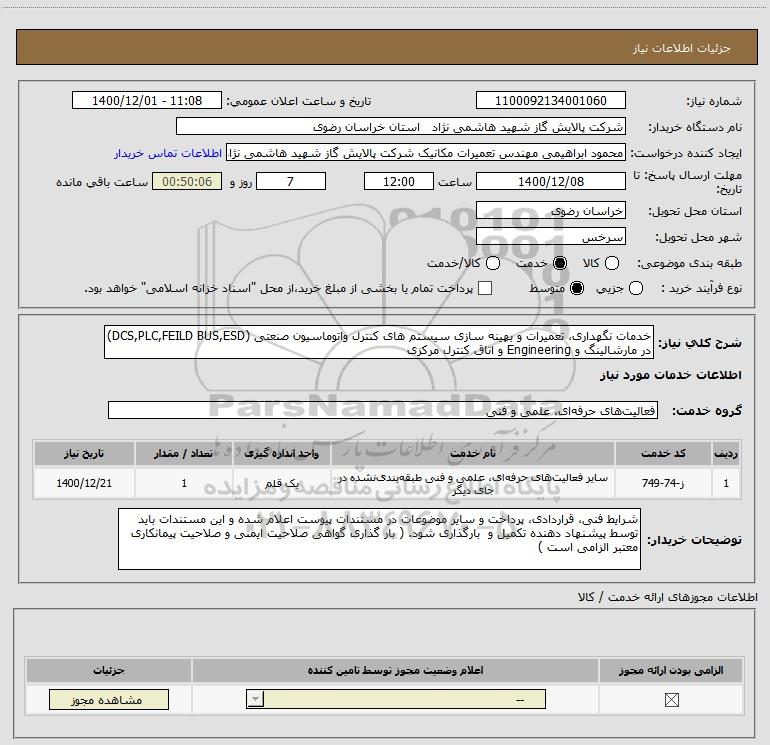Viewport: 770px width, 745px height.
Task: Click the announcement date field 1400/12/01 - 11:08
Action: 147,101
